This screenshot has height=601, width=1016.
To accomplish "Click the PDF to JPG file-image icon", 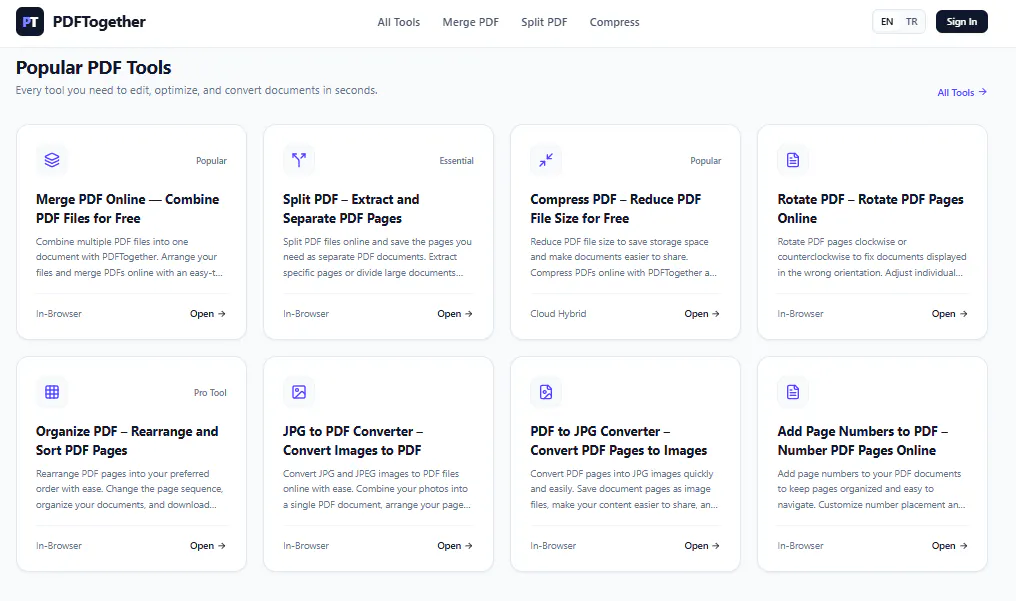I will tap(546, 392).
